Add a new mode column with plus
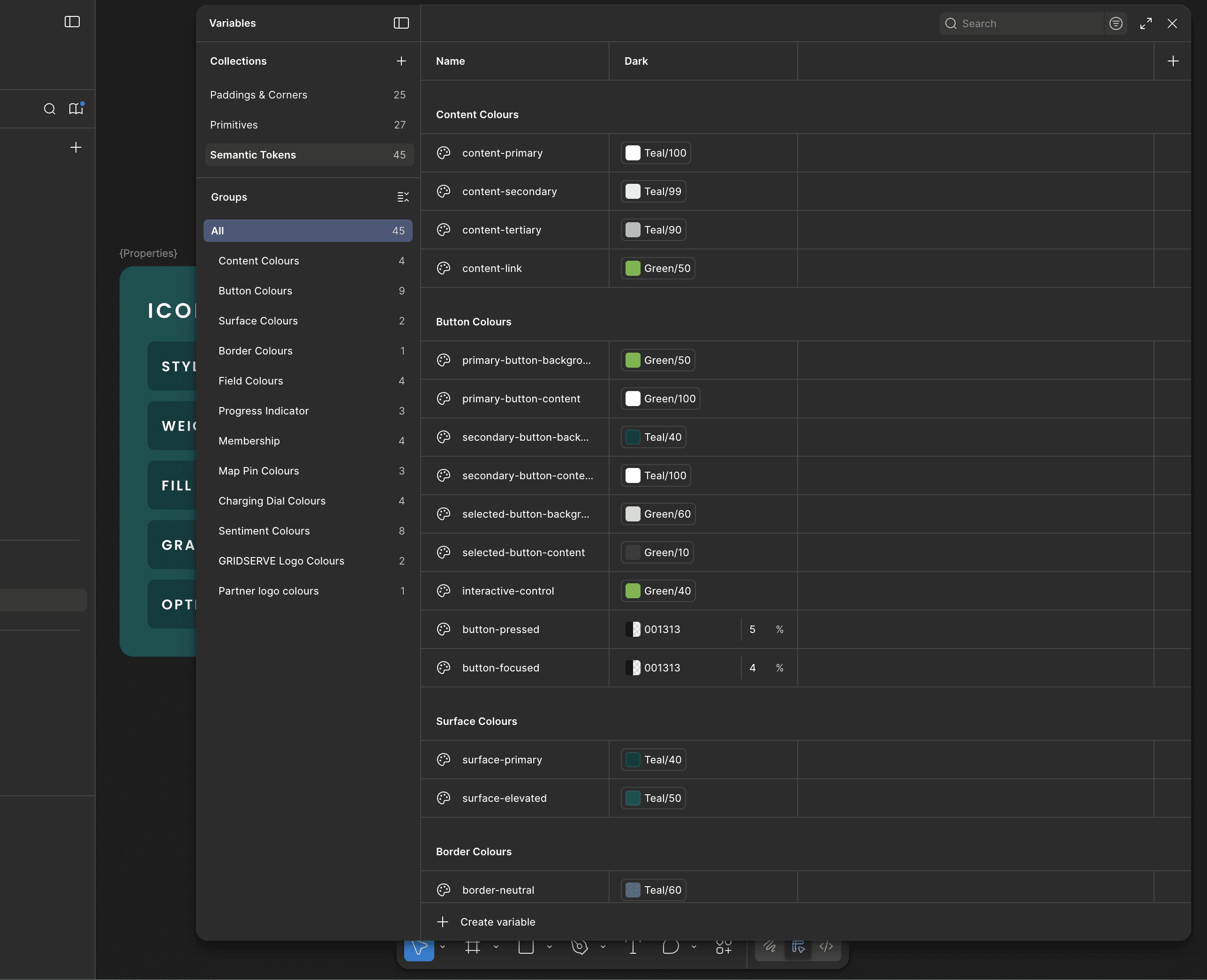The width and height of the screenshot is (1207, 980). pyautogui.click(x=1173, y=61)
